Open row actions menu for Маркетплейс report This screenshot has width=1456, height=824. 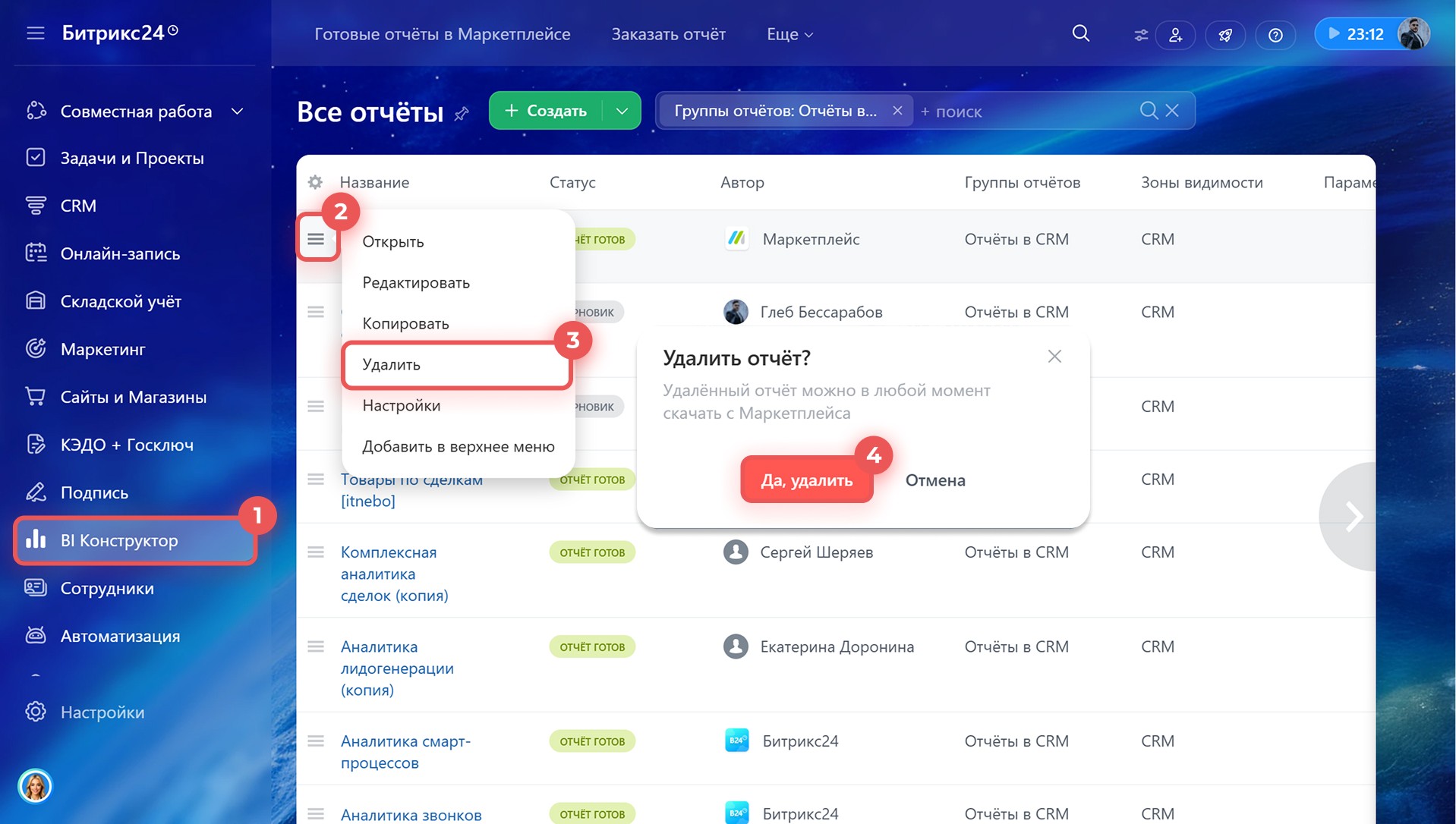pos(316,239)
